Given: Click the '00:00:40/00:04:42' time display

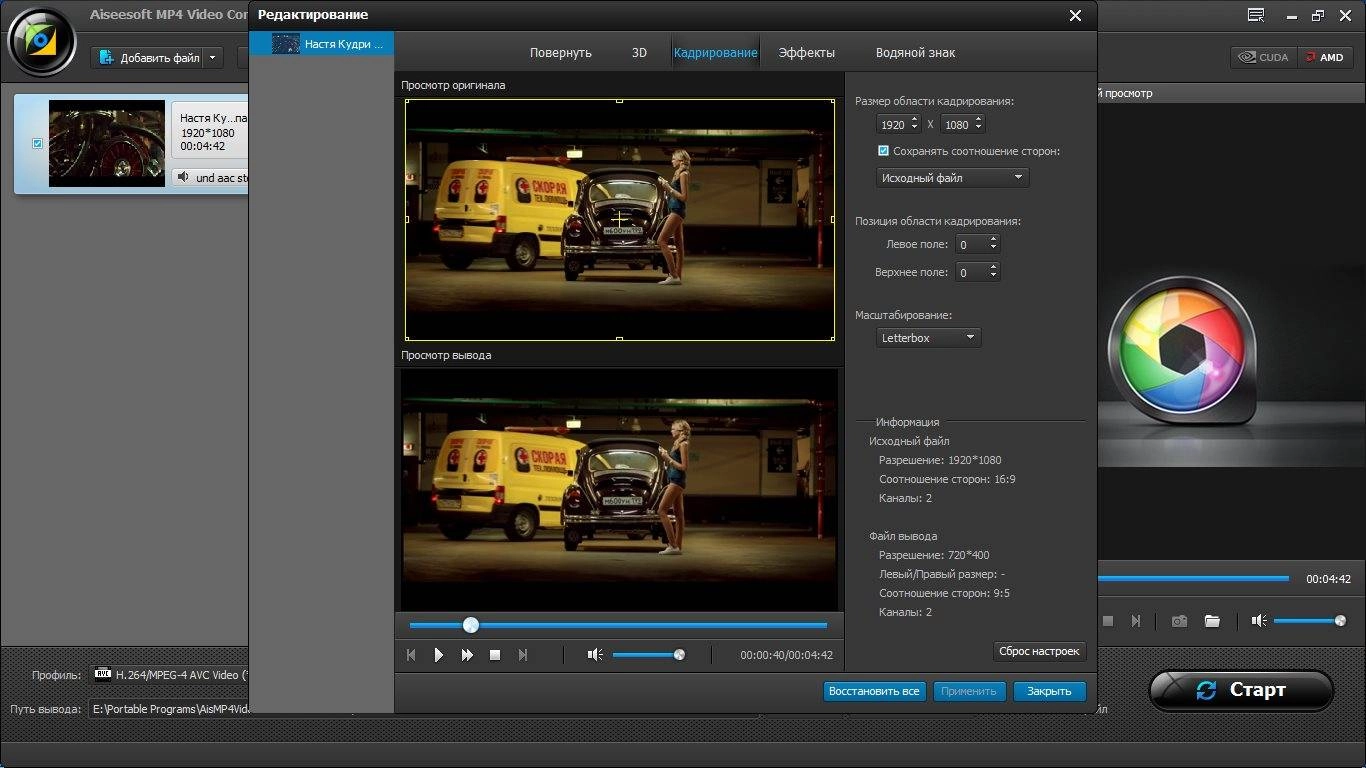Looking at the screenshot, I should (x=786, y=655).
